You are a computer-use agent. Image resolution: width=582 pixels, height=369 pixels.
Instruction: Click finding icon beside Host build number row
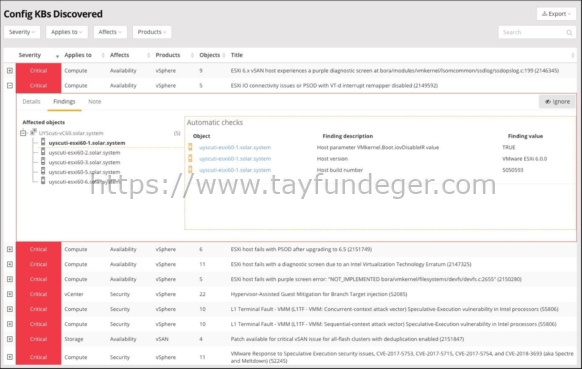click(x=190, y=170)
